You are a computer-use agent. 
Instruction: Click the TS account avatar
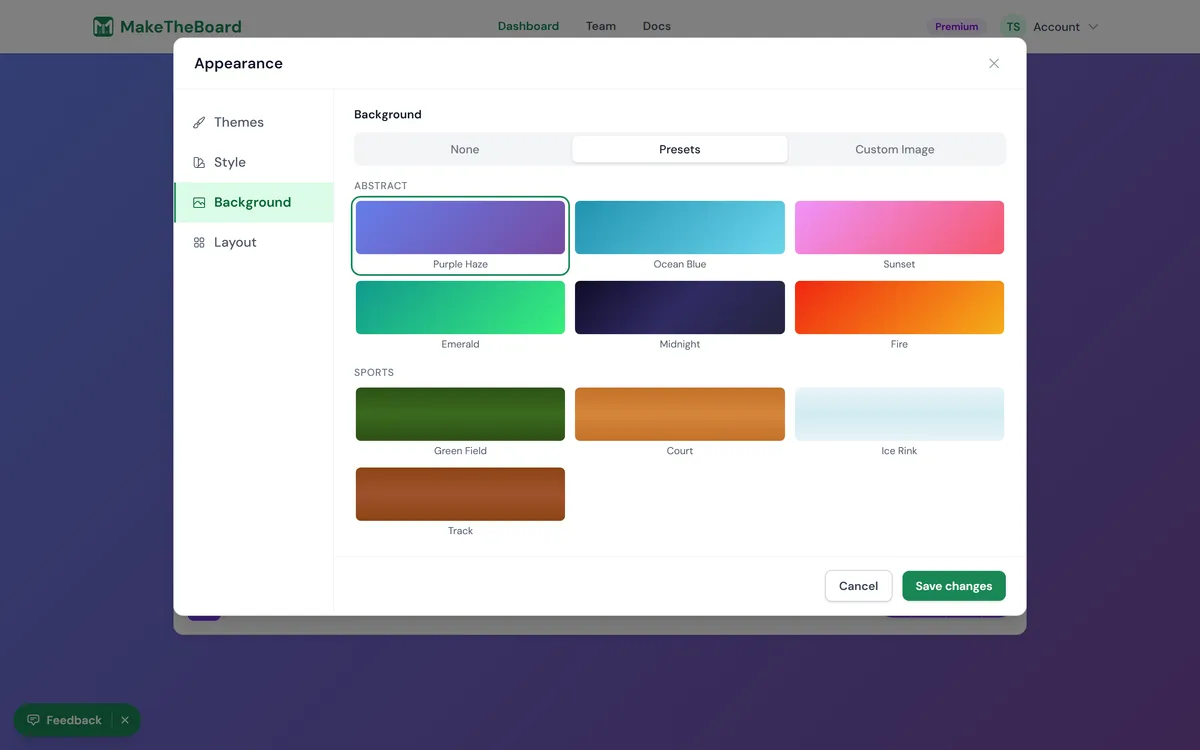(1013, 27)
